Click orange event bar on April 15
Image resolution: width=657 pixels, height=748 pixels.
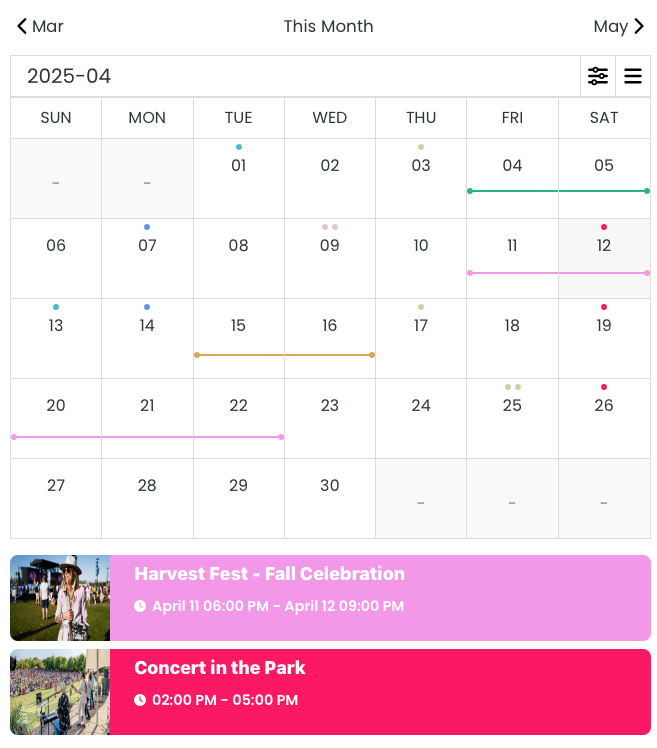[239, 355]
